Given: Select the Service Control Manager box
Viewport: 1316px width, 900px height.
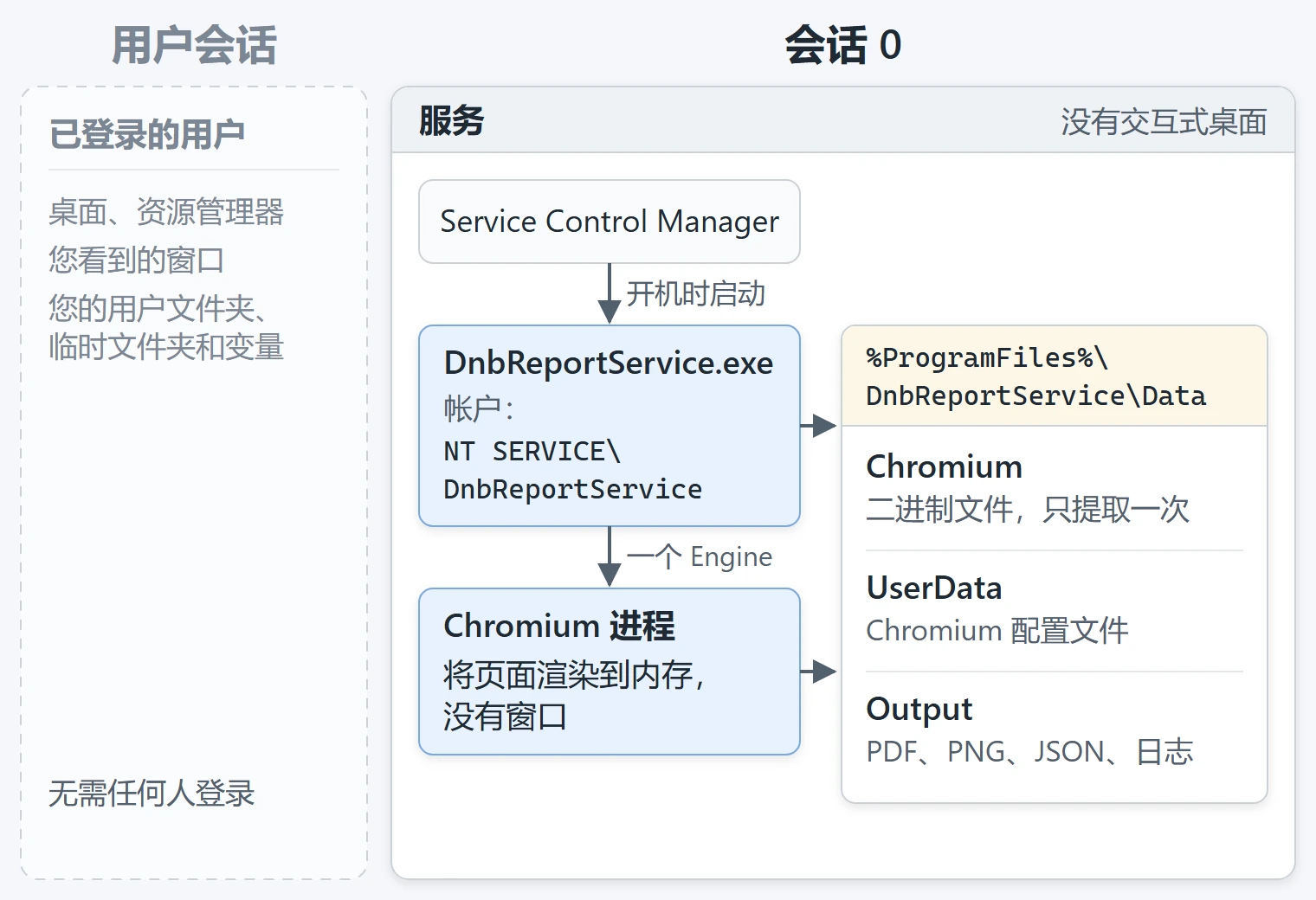Looking at the screenshot, I should tap(610, 222).
